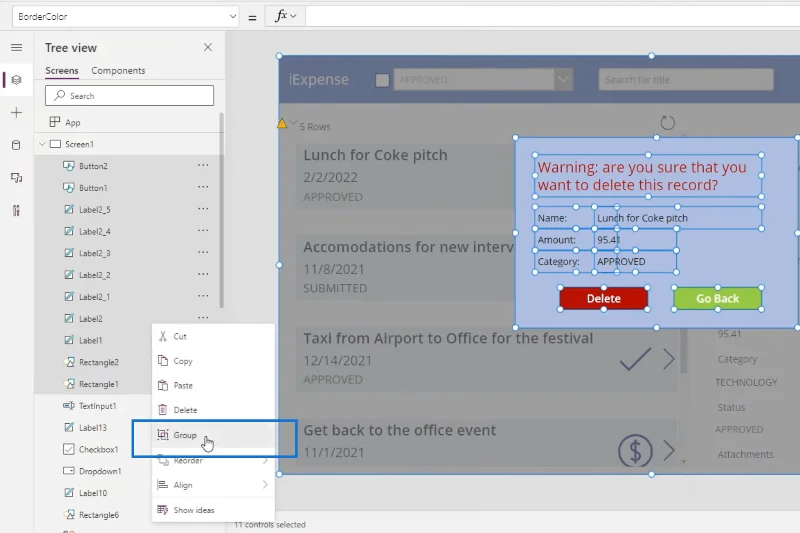Click the warning triangle icon on canvas
800x533 pixels.
pyautogui.click(x=282, y=123)
